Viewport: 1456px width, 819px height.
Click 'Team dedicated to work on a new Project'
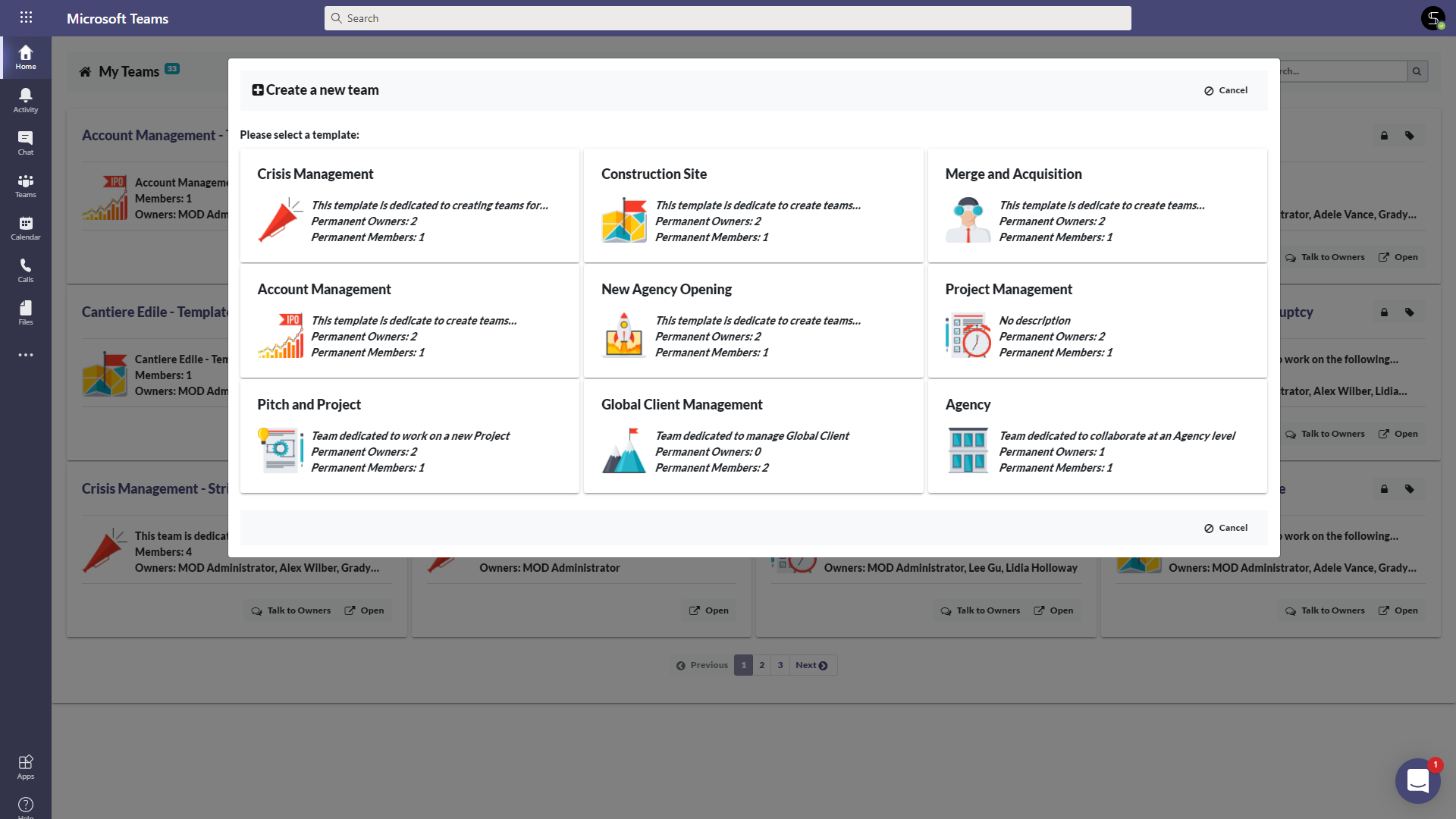point(410,436)
